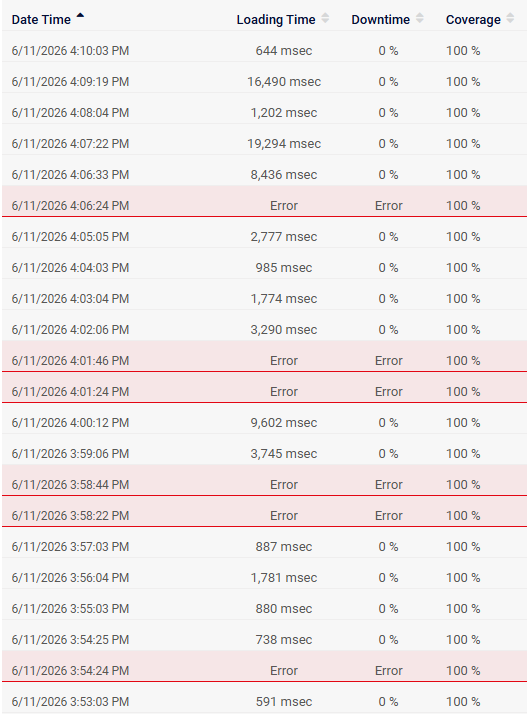Click the Loading Time sort arrows icon

pos(325,18)
